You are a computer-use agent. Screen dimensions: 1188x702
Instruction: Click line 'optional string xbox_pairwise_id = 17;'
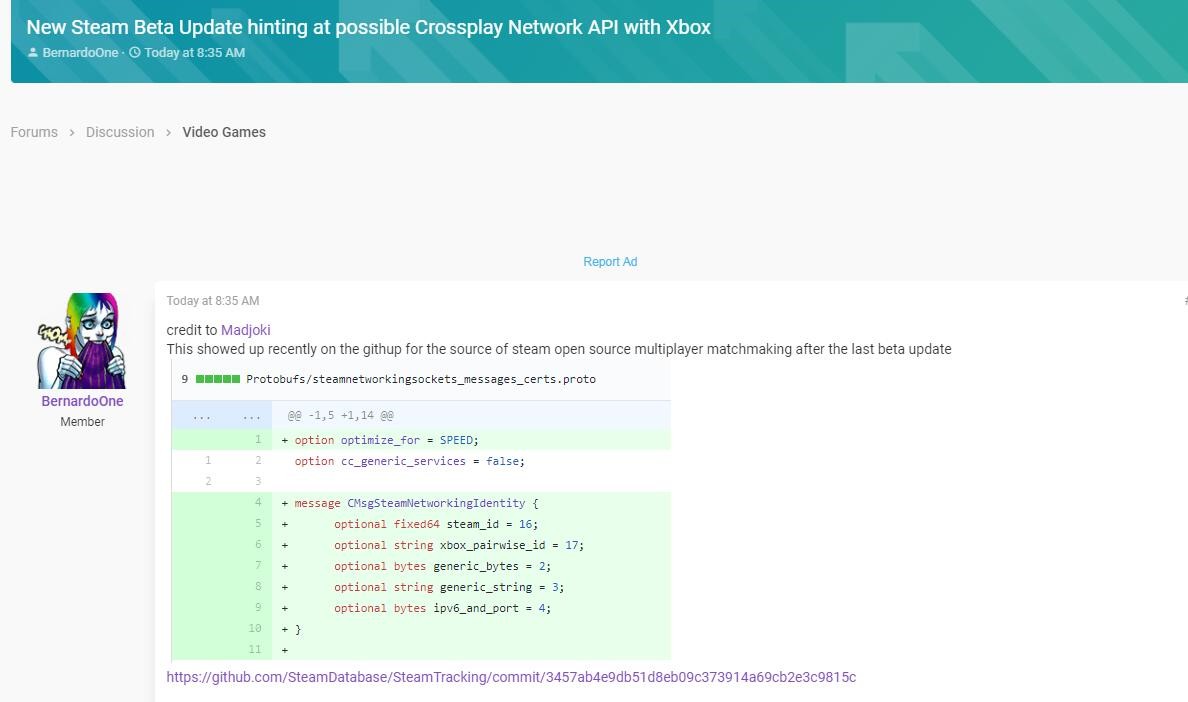[x=459, y=545]
